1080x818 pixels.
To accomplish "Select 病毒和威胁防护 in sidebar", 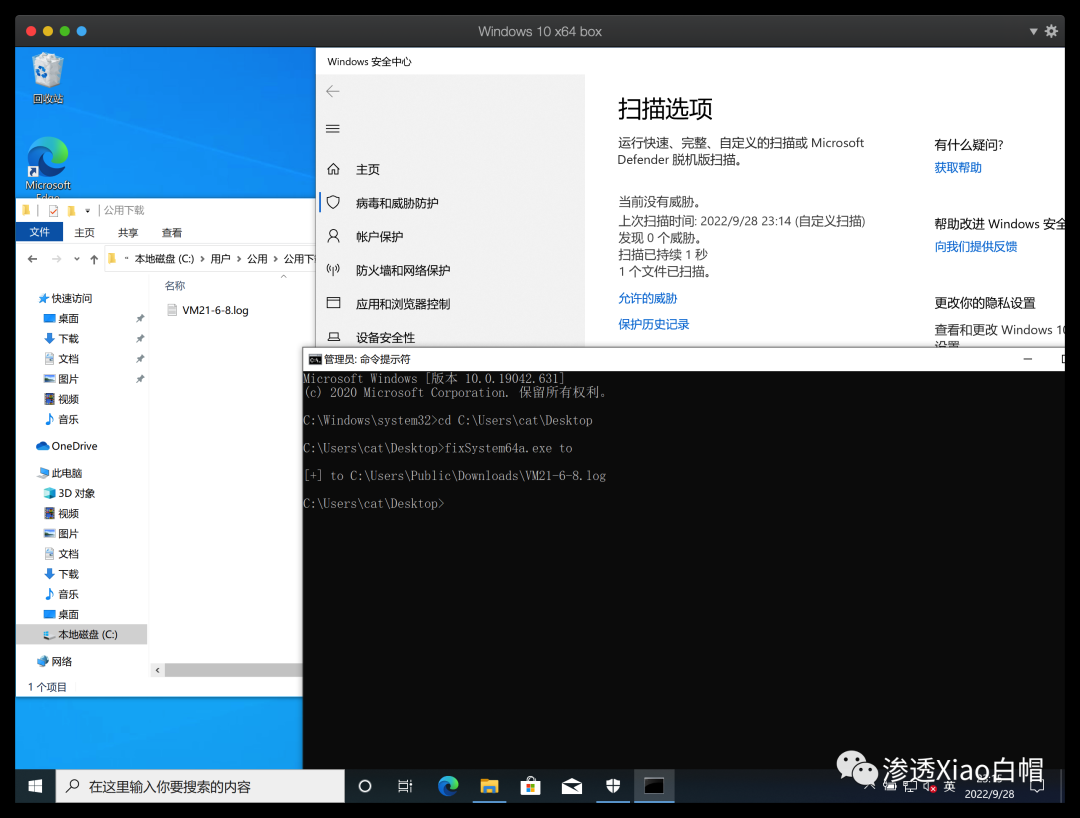I will click(397, 203).
